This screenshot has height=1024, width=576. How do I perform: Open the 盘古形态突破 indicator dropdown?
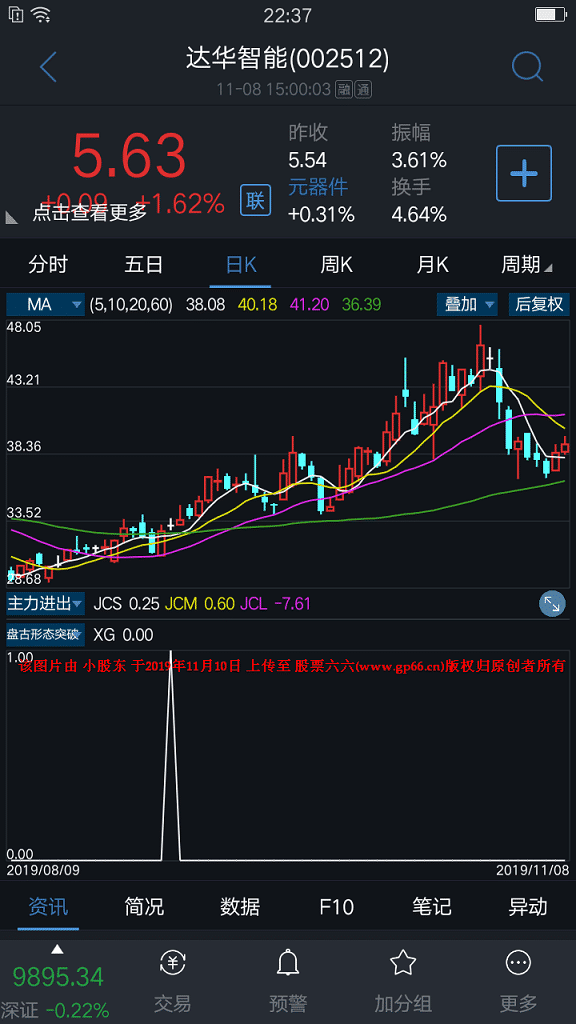[46, 634]
